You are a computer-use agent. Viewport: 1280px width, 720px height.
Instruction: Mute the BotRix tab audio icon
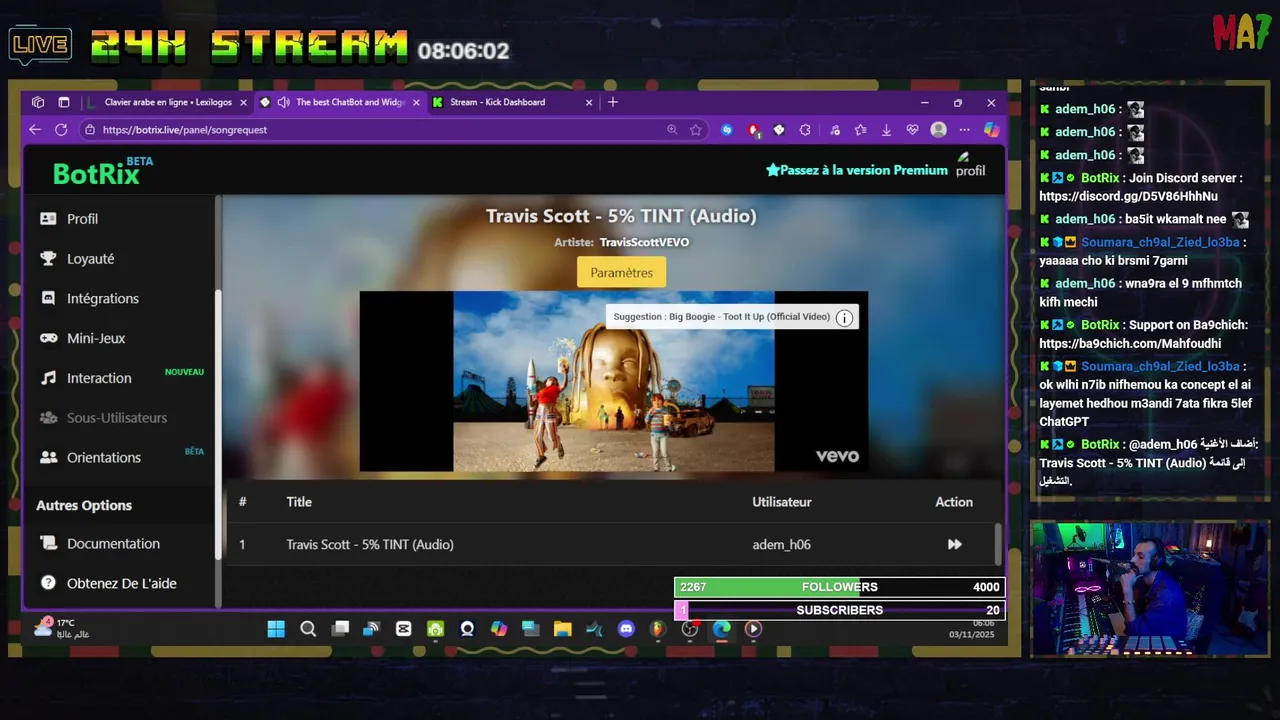click(284, 102)
